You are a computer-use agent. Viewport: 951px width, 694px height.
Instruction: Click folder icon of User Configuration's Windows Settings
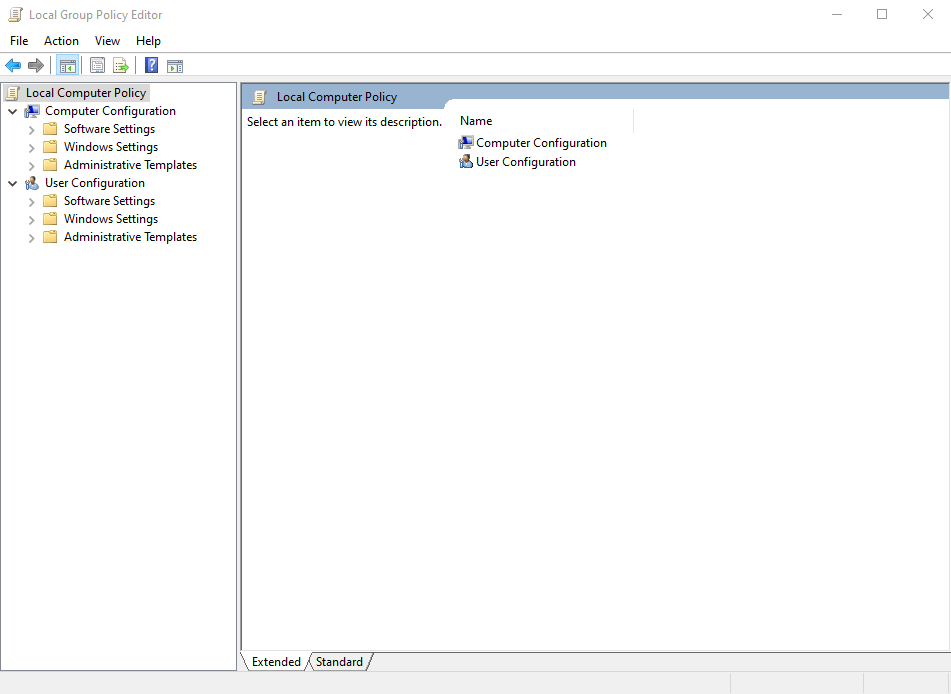(50, 218)
